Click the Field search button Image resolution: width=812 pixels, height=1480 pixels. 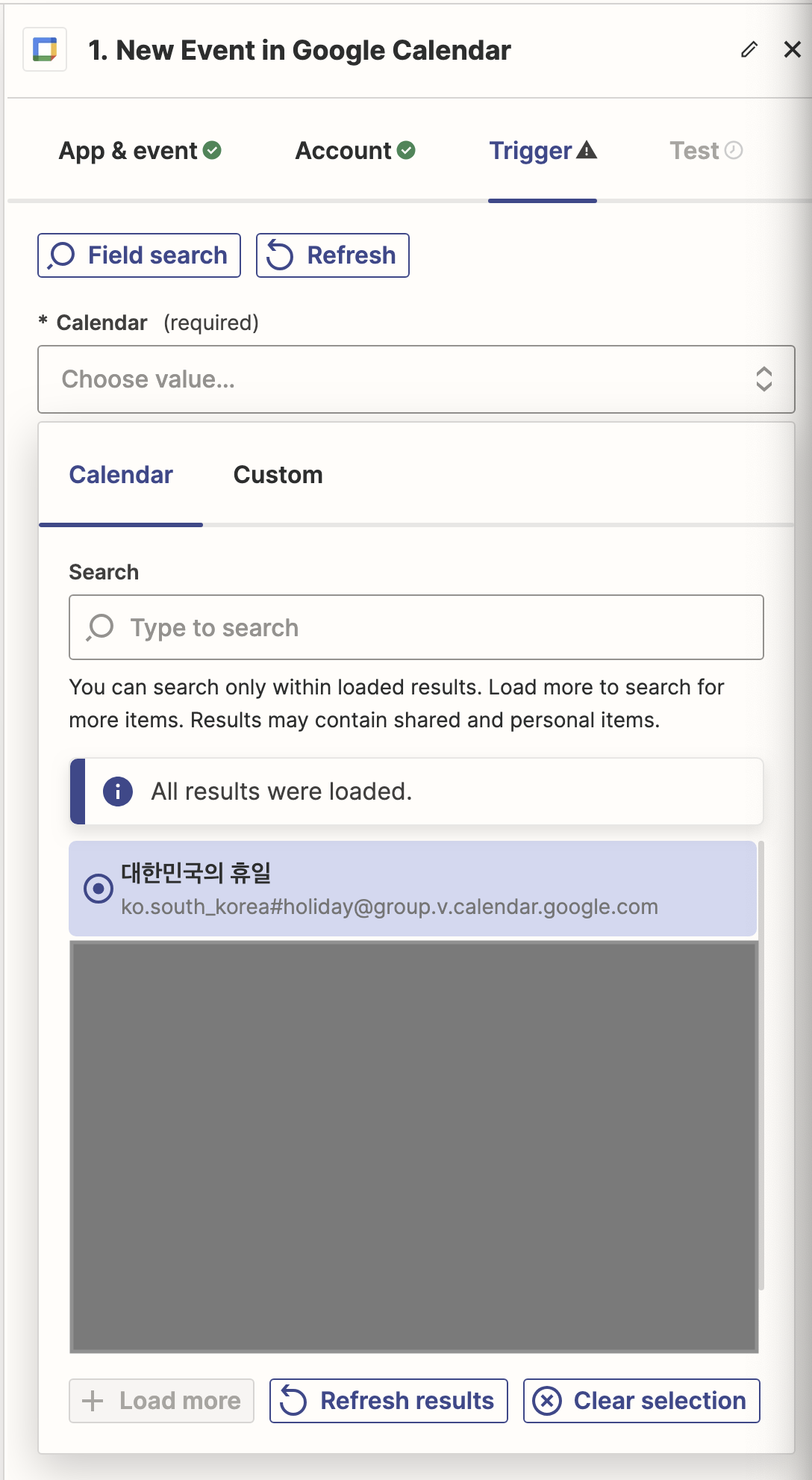(x=139, y=255)
